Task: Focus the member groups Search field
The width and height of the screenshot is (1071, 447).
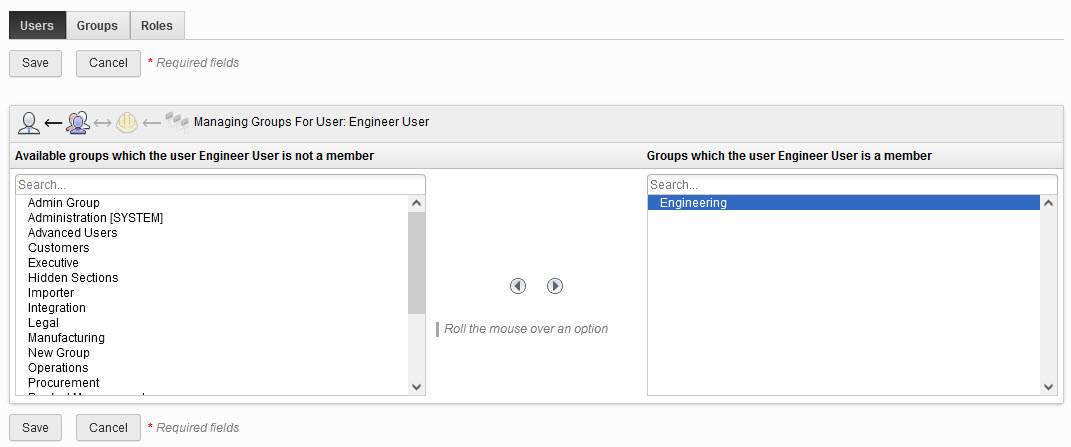Action: click(852, 185)
